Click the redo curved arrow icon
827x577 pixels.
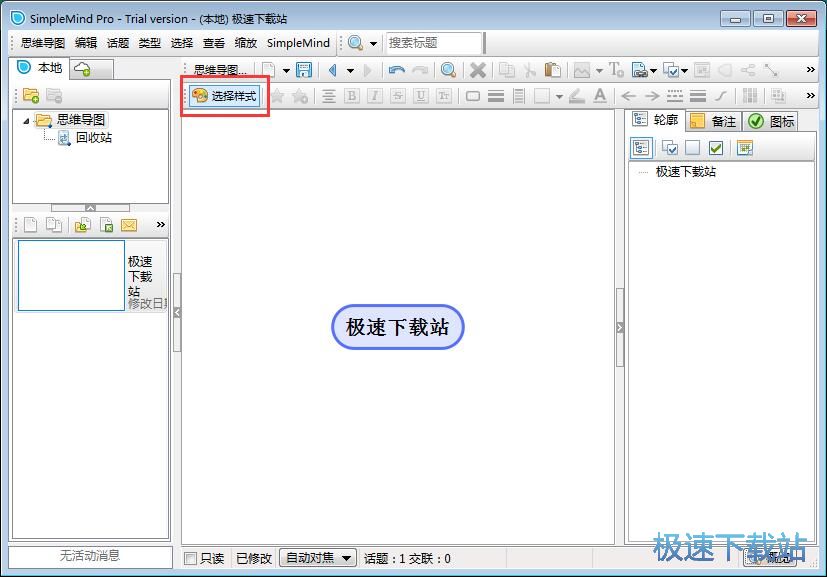point(420,70)
